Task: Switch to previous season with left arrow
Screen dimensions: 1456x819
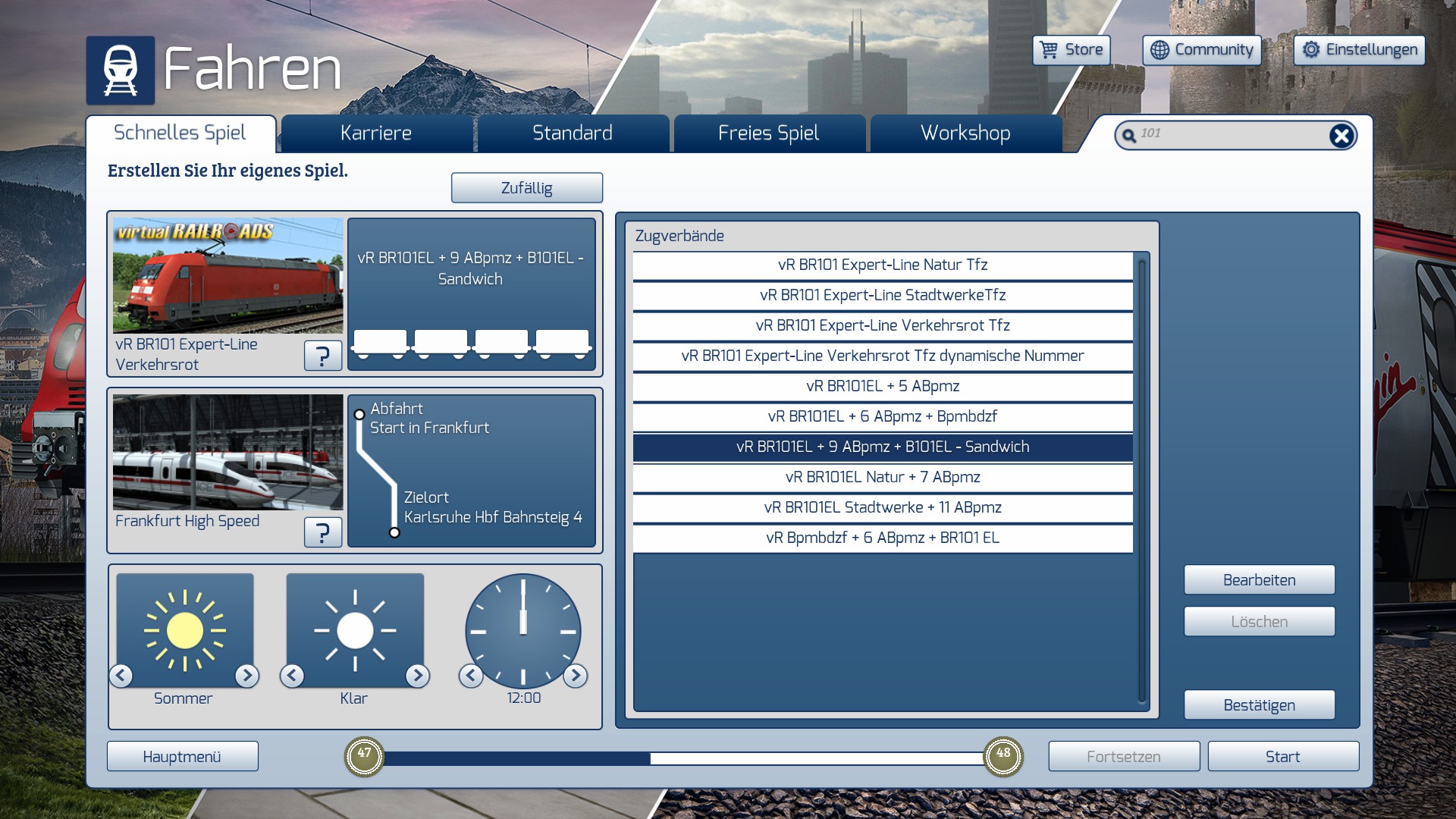Action: coord(121,675)
